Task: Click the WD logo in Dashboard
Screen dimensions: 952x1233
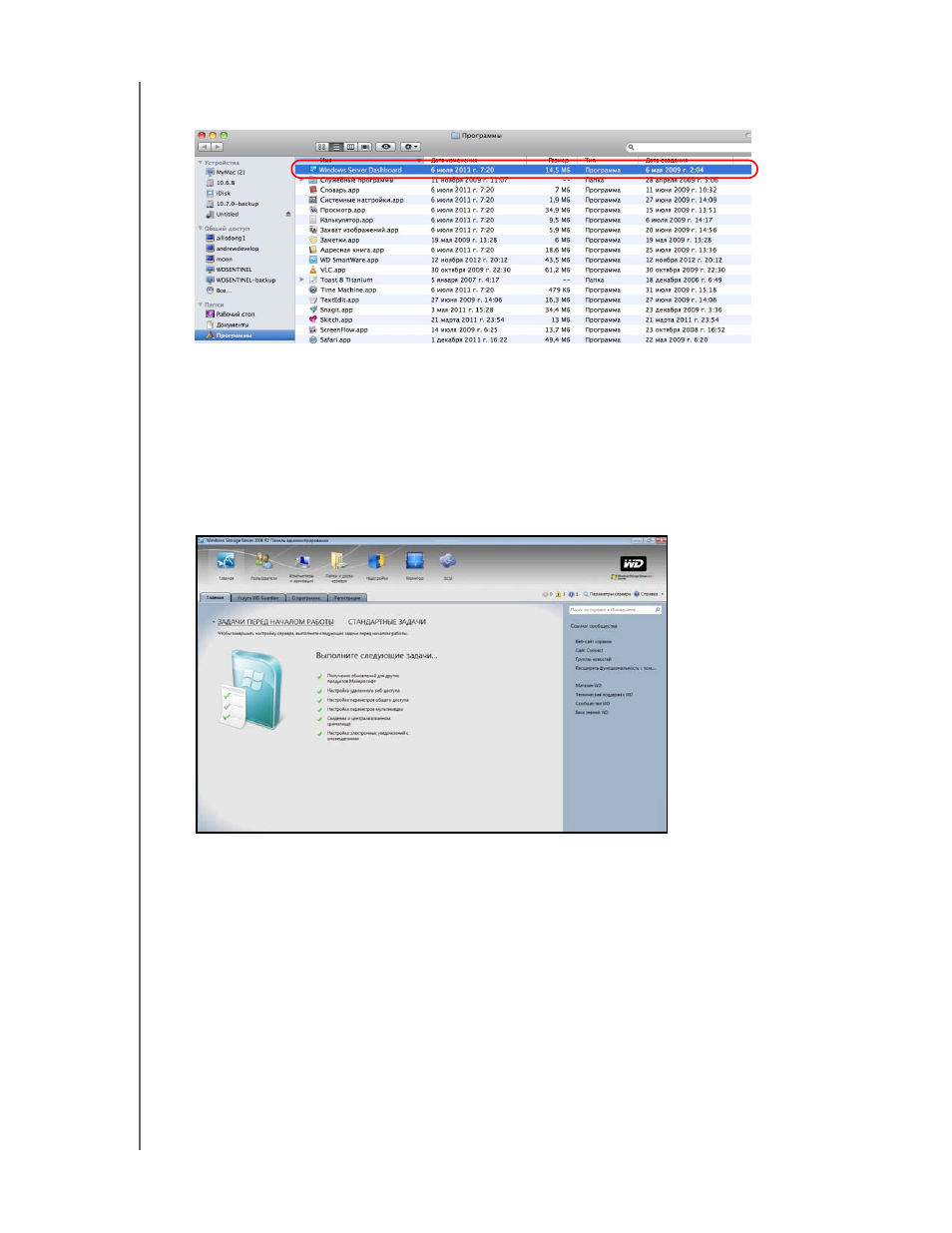Action: pos(634,563)
